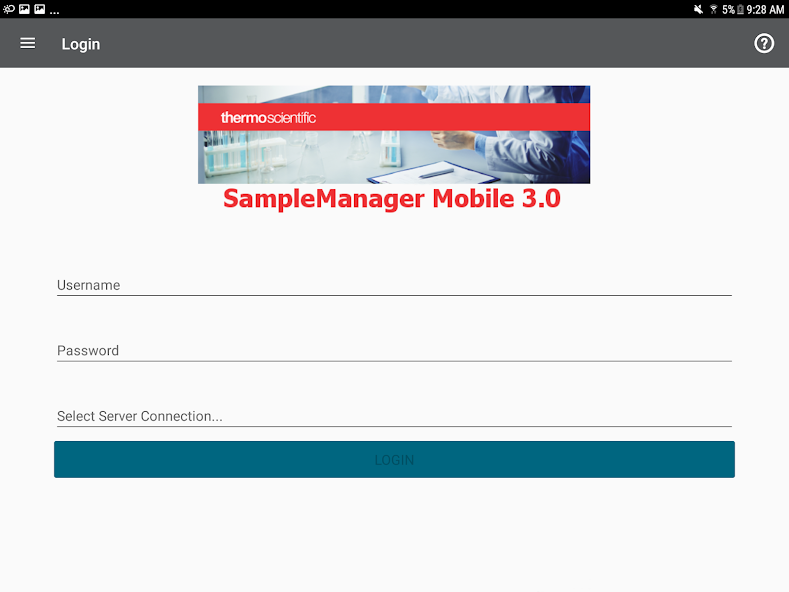Viewport: 789px width, 592px height.
Task: Tap the muted sound status icon
Action: tap(697, 9)
